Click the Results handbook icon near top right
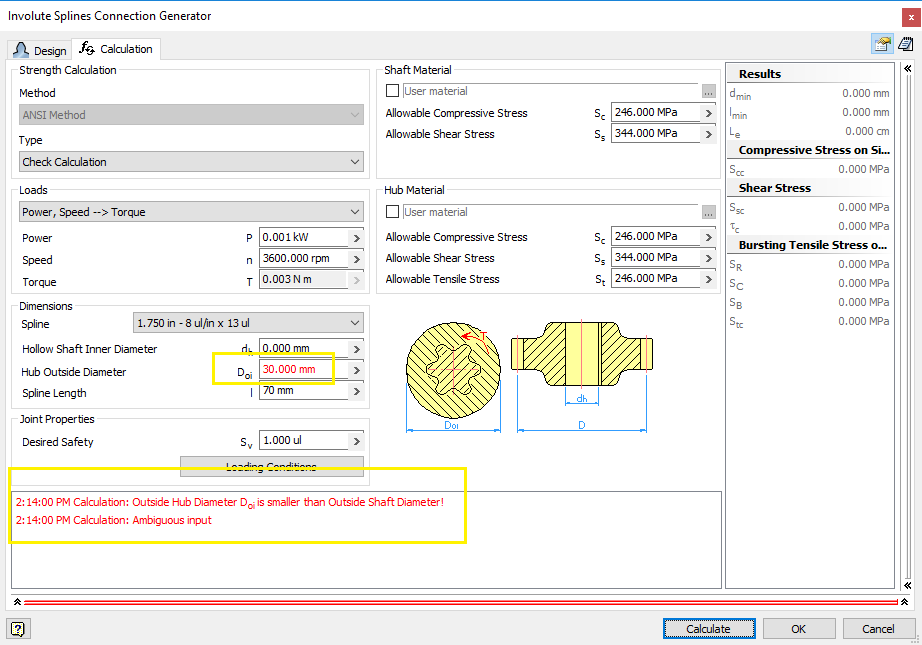922x645 pixels. tap(883, 43)
